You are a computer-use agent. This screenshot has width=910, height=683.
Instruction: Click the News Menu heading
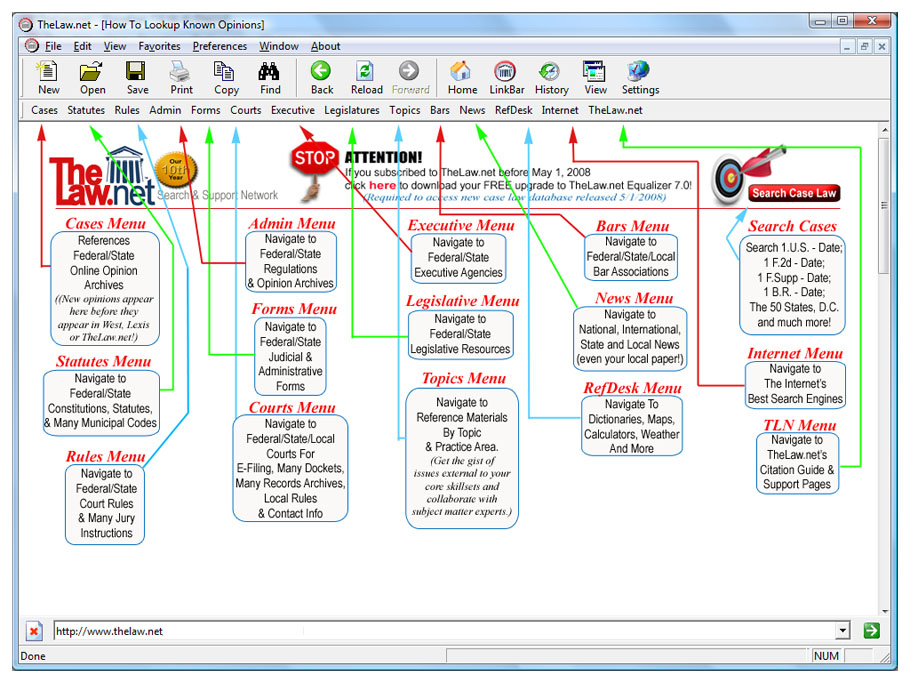point(634,298)
